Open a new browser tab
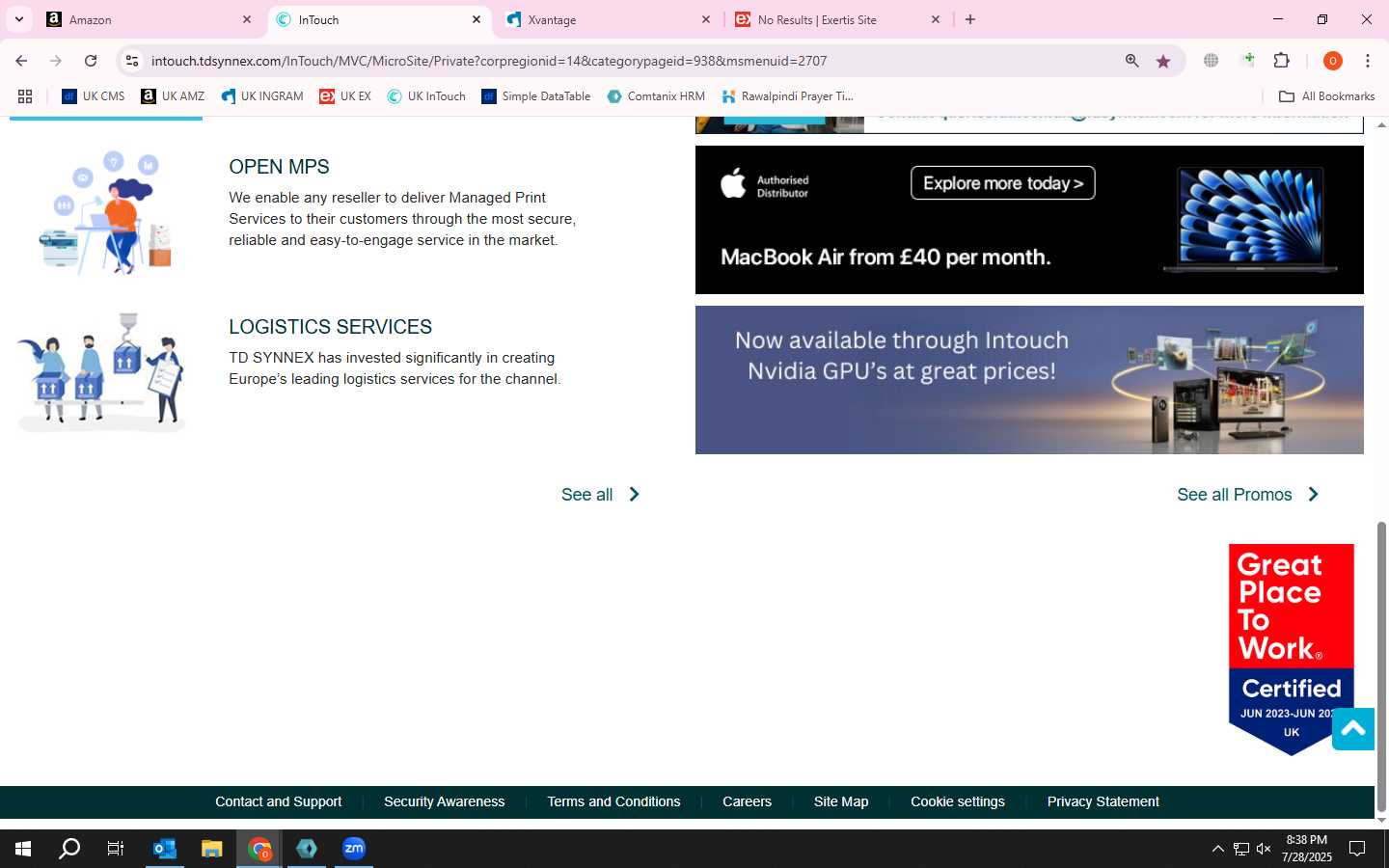Image resolution: width=1389 pixels, height=868 pixels. tap(970, 19)
